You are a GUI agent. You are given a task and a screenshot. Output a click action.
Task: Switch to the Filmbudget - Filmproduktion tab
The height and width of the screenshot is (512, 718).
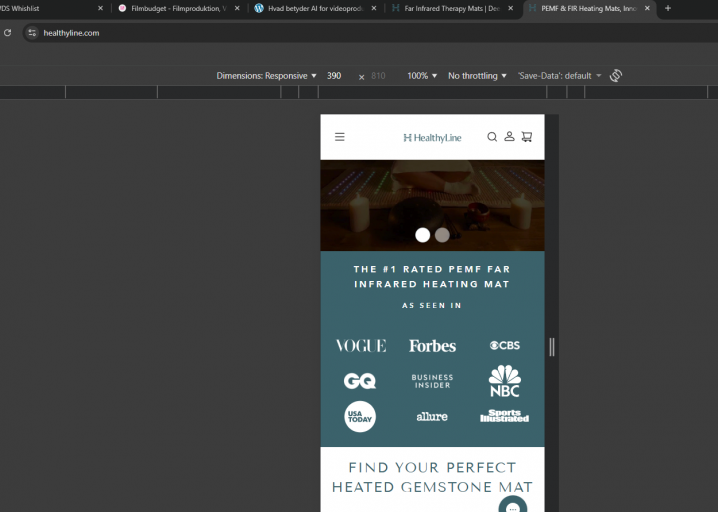tap(179, 8)
